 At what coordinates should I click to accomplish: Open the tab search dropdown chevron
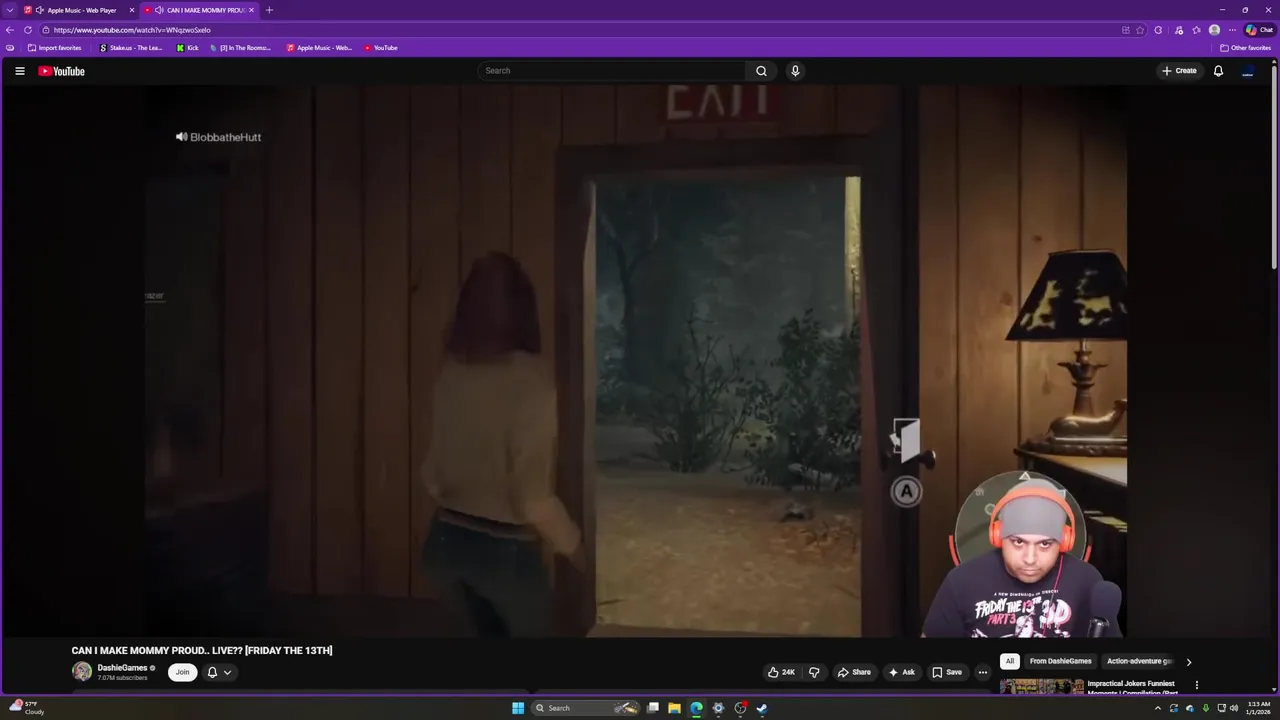point(10,10)
